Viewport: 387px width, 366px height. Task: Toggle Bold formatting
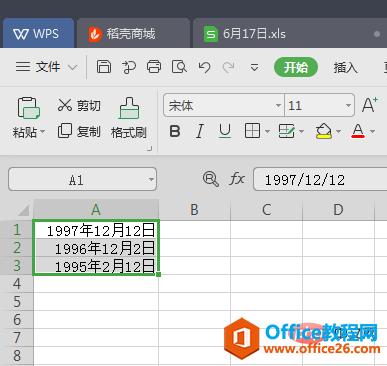pos(175,131)
